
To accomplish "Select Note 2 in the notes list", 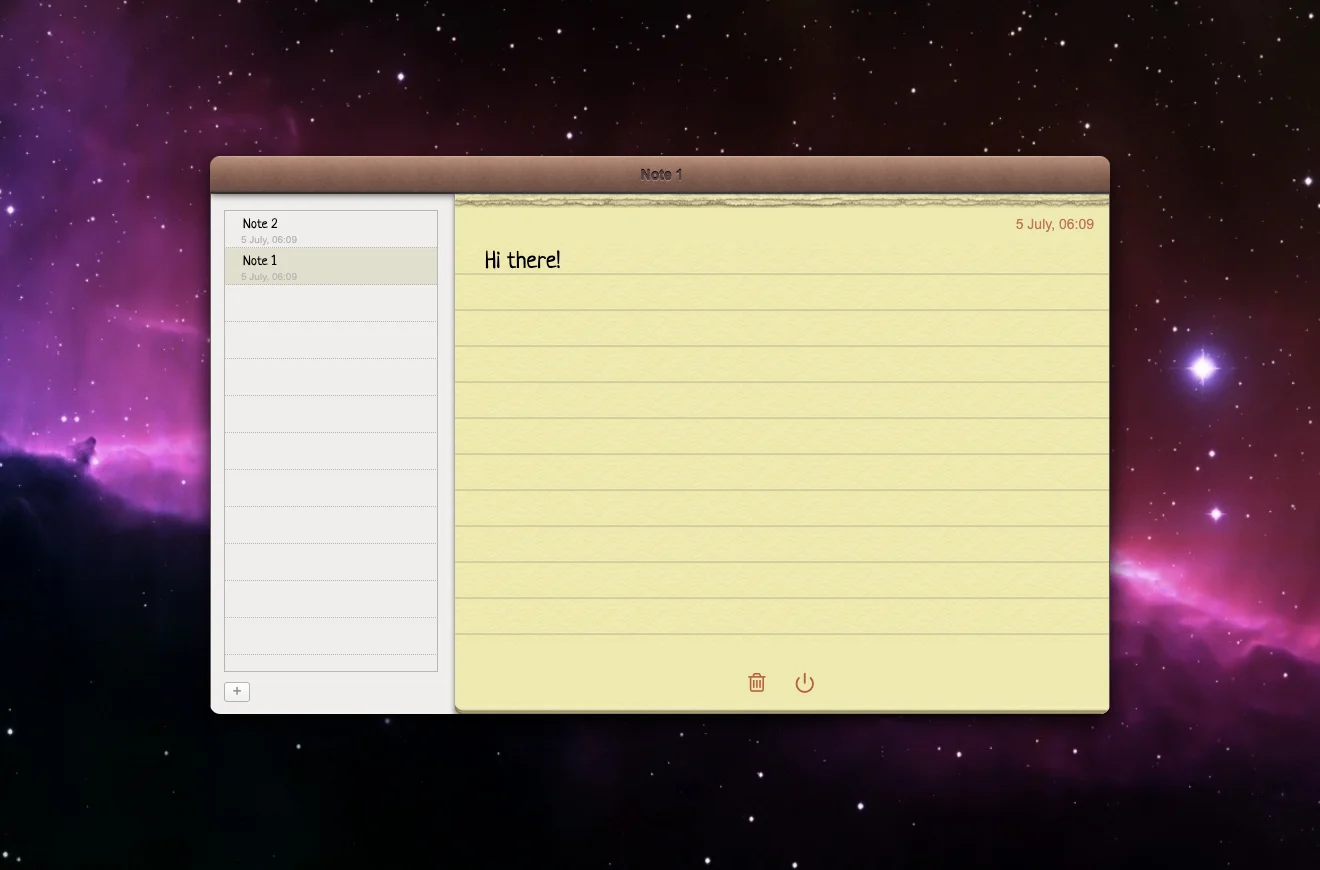I will pos(331,229).
